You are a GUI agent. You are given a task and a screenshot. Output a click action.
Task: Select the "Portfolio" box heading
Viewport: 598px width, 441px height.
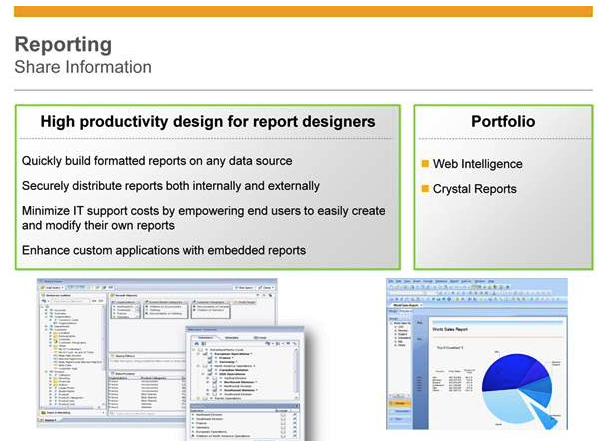(503, 122)
